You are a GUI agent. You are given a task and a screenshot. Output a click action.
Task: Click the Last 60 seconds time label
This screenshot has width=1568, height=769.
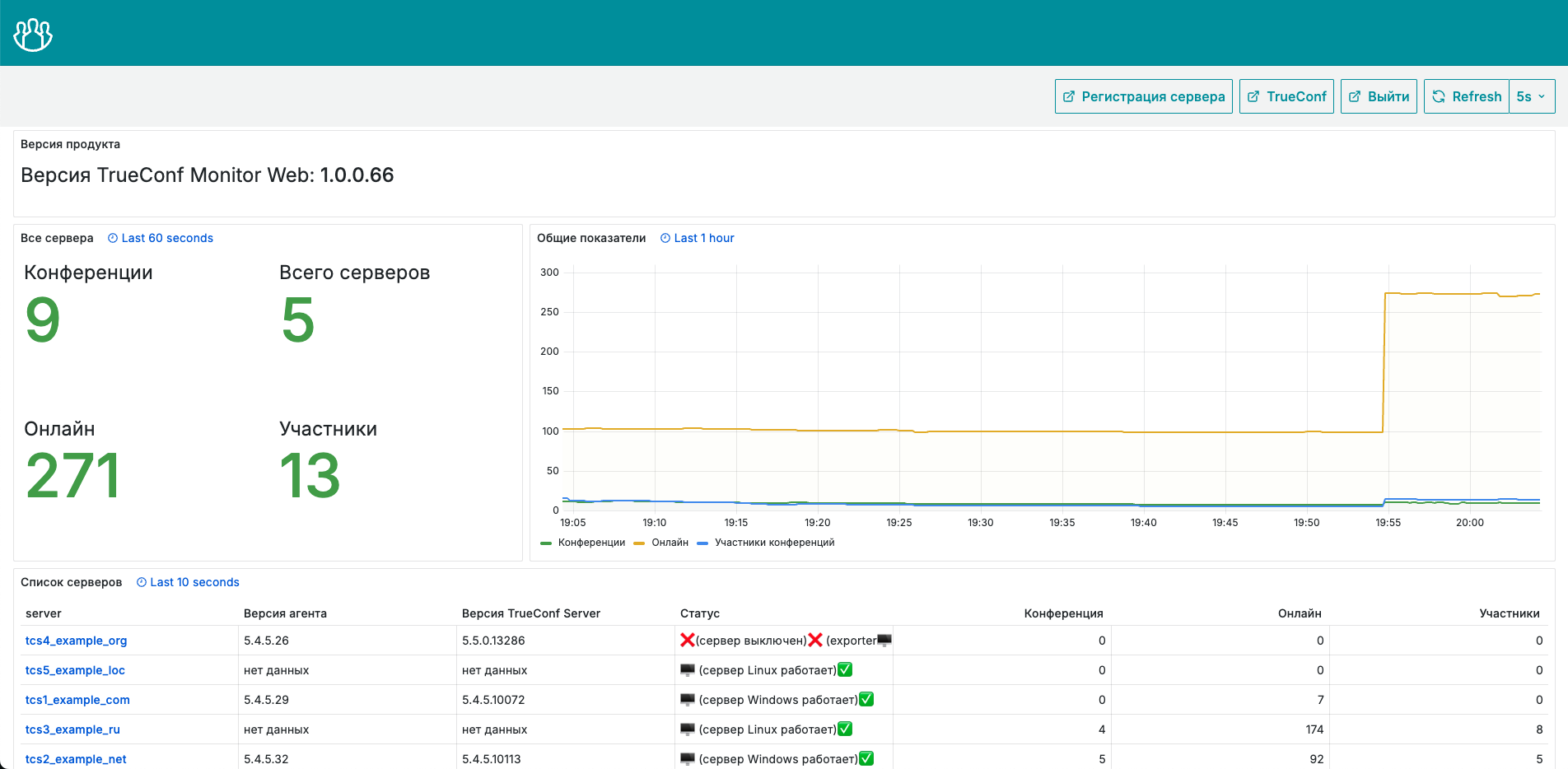[x=167, y=238]
